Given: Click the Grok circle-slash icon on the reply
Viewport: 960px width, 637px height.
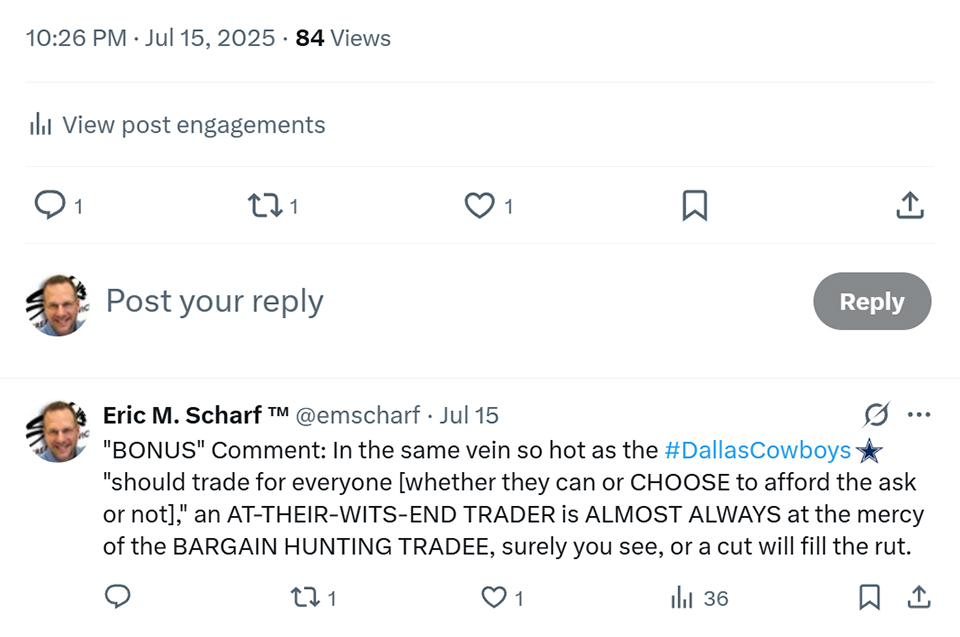Looking at the screenshot, I should pos(877,415).
